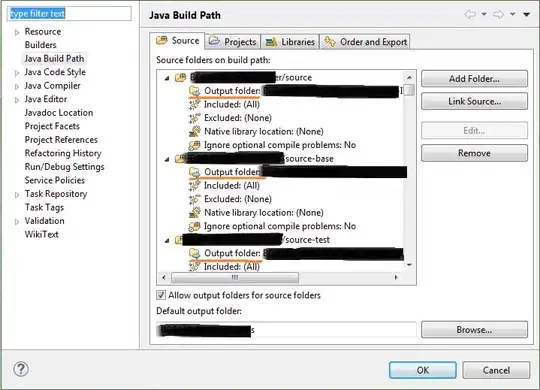Click the Default output folder text field
Image resolution: width=540 pixels, height=390 pixels.
point(286,330)
